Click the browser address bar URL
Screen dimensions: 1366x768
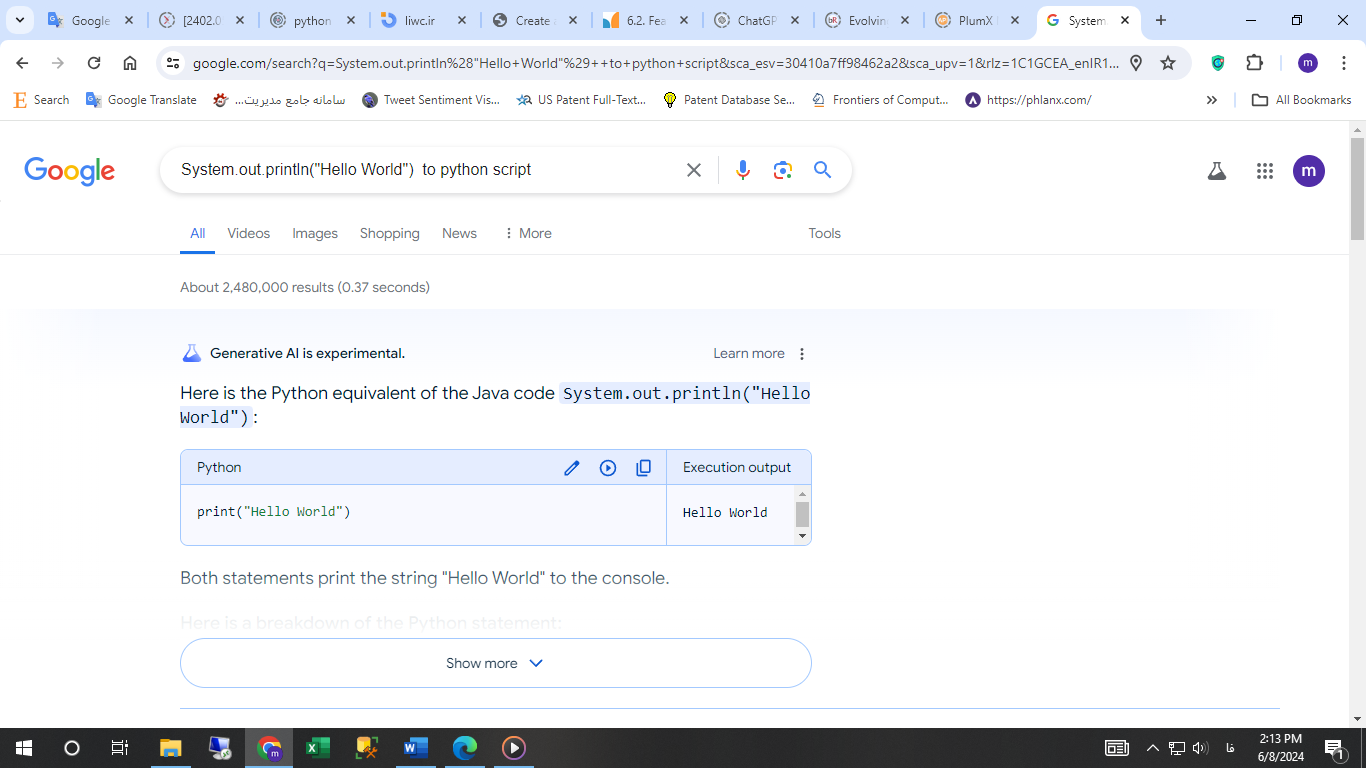click(655, 63)
